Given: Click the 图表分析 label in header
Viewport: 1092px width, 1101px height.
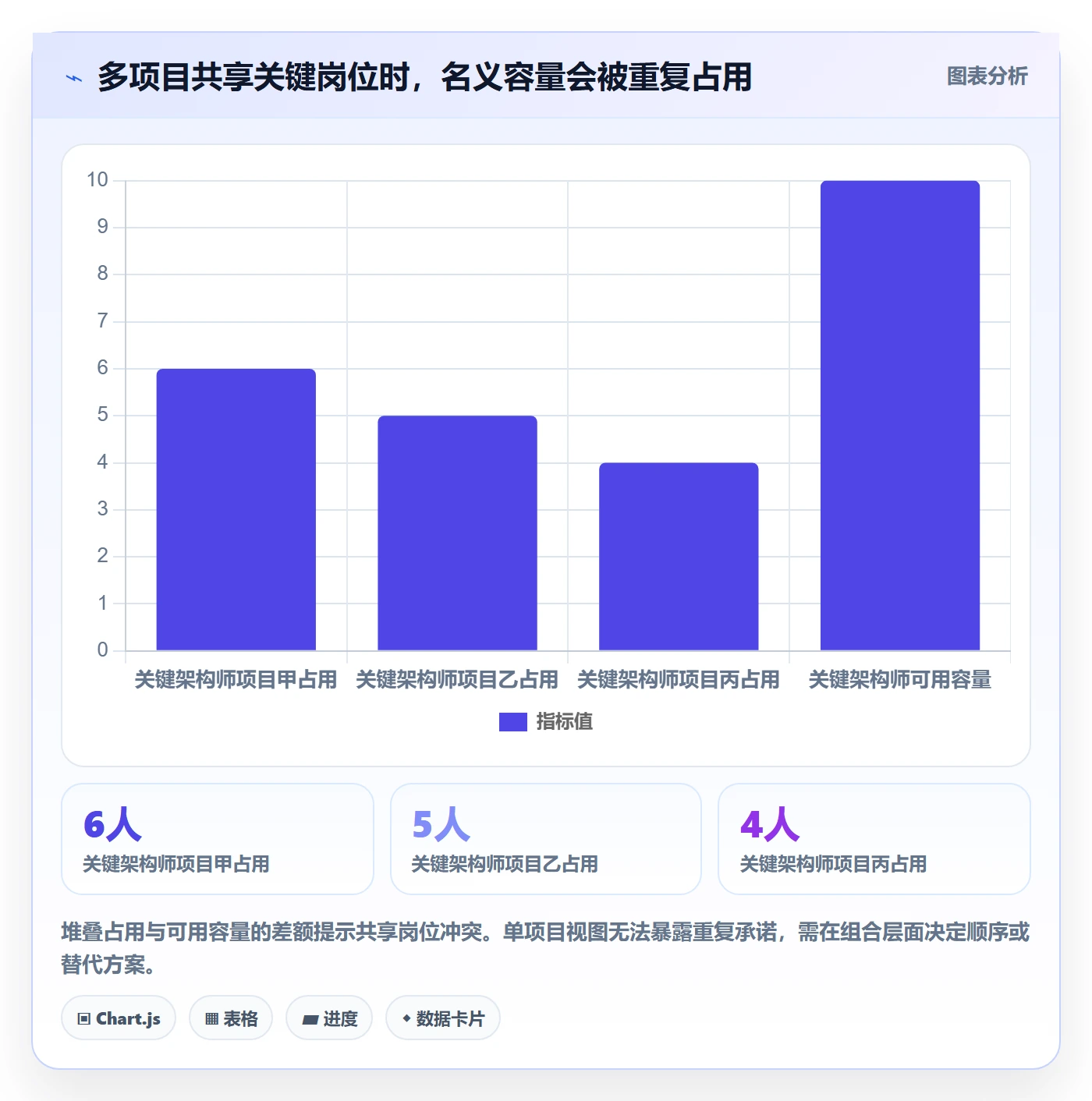Looking at the screenshot, I should (x=987, y=76).
